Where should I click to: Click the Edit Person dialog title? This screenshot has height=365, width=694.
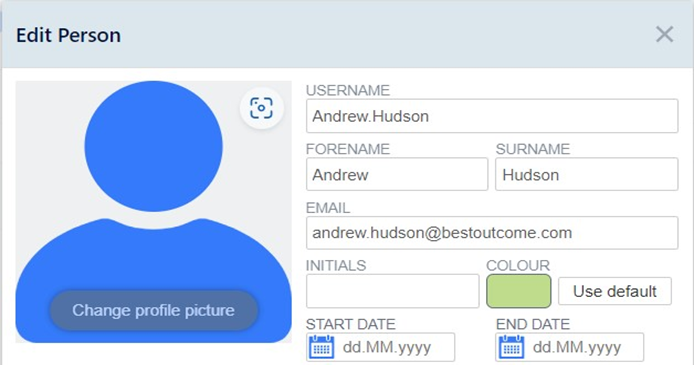68,35
